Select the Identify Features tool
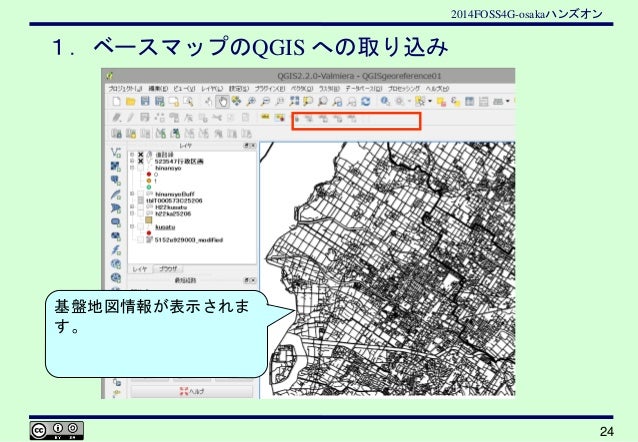This screenshot has width=638, height=442. [x=385, y=101]
